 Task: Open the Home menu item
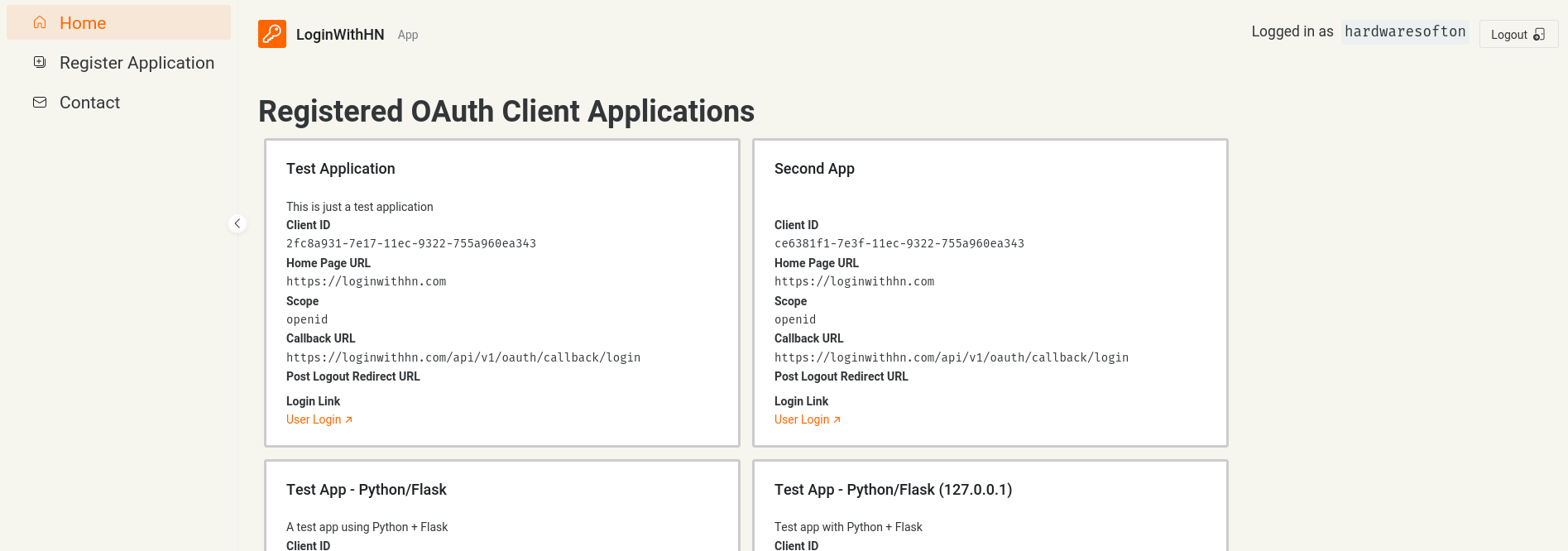(x=83, y=23)
